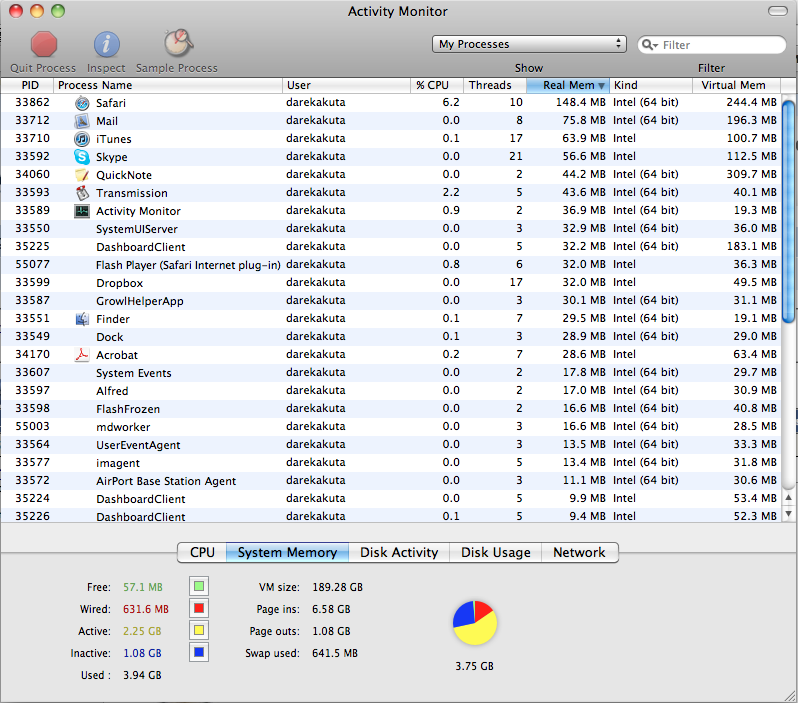Sort by the % CPU column header
This screenshot has width=798, height=703.
(437, 85)
